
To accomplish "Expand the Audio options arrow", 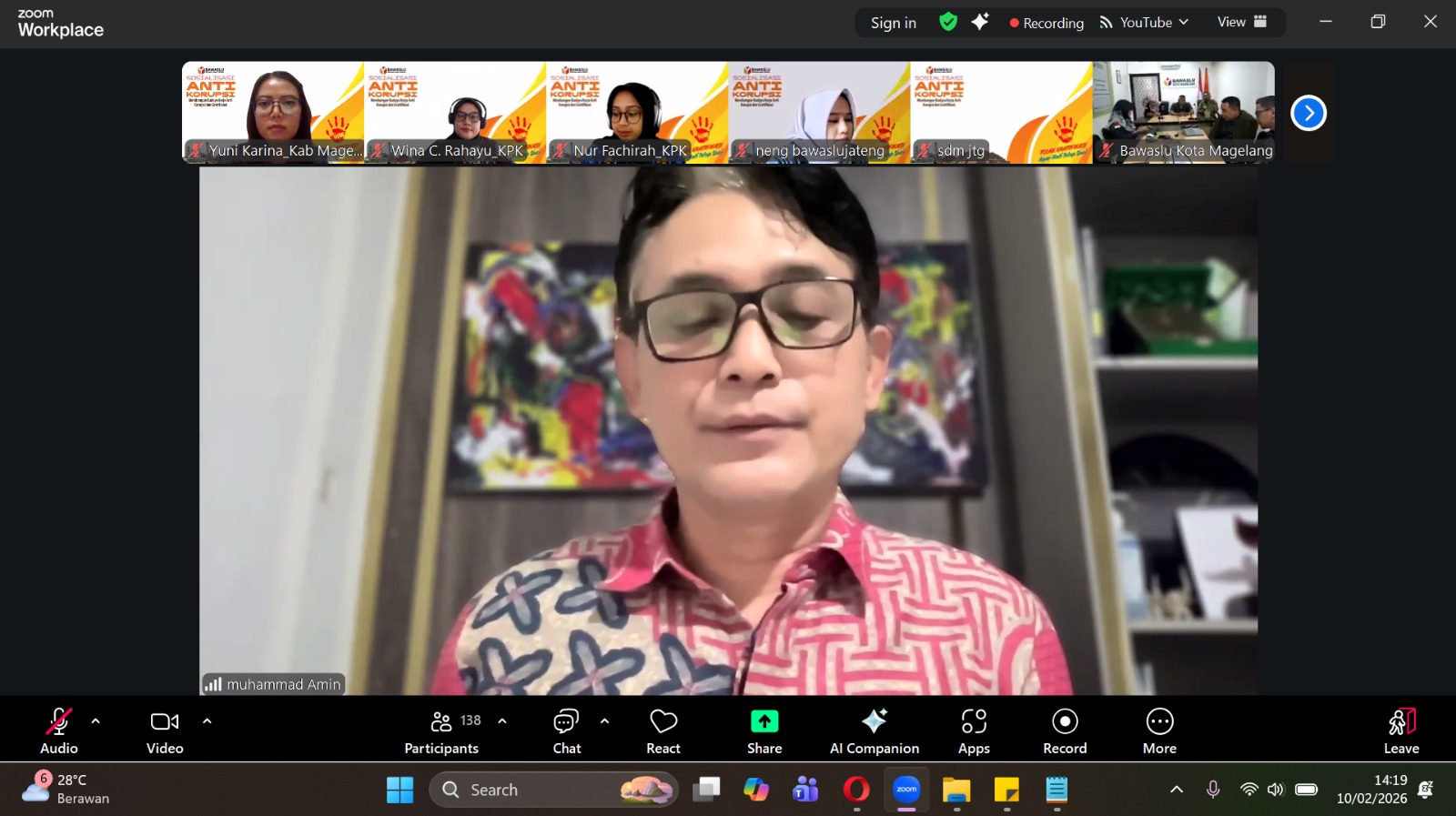I will point(96,721).
